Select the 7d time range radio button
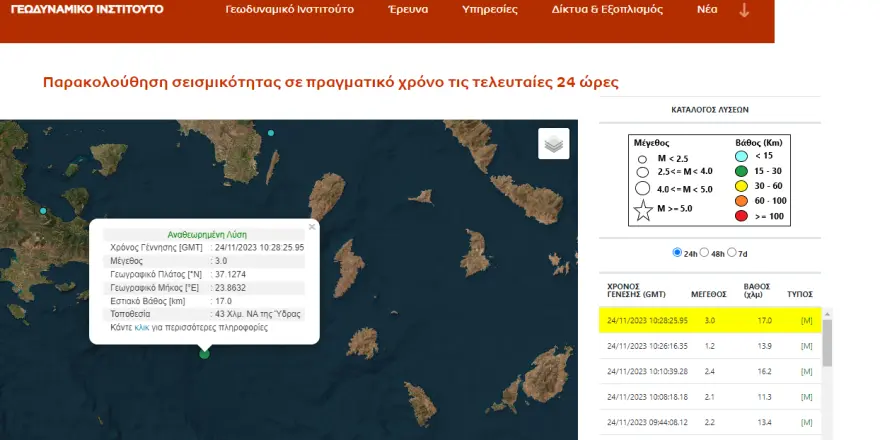Viewport: 880px width, 440px height. tap(731, 252)
